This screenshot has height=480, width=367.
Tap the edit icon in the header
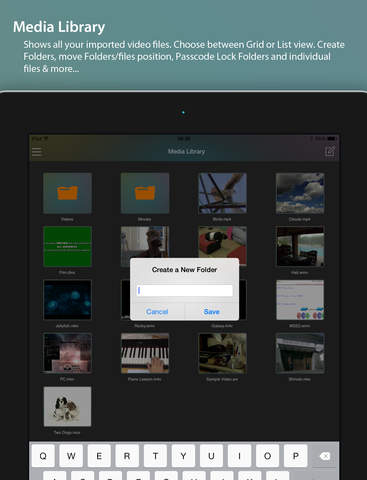tap(330, 152)
